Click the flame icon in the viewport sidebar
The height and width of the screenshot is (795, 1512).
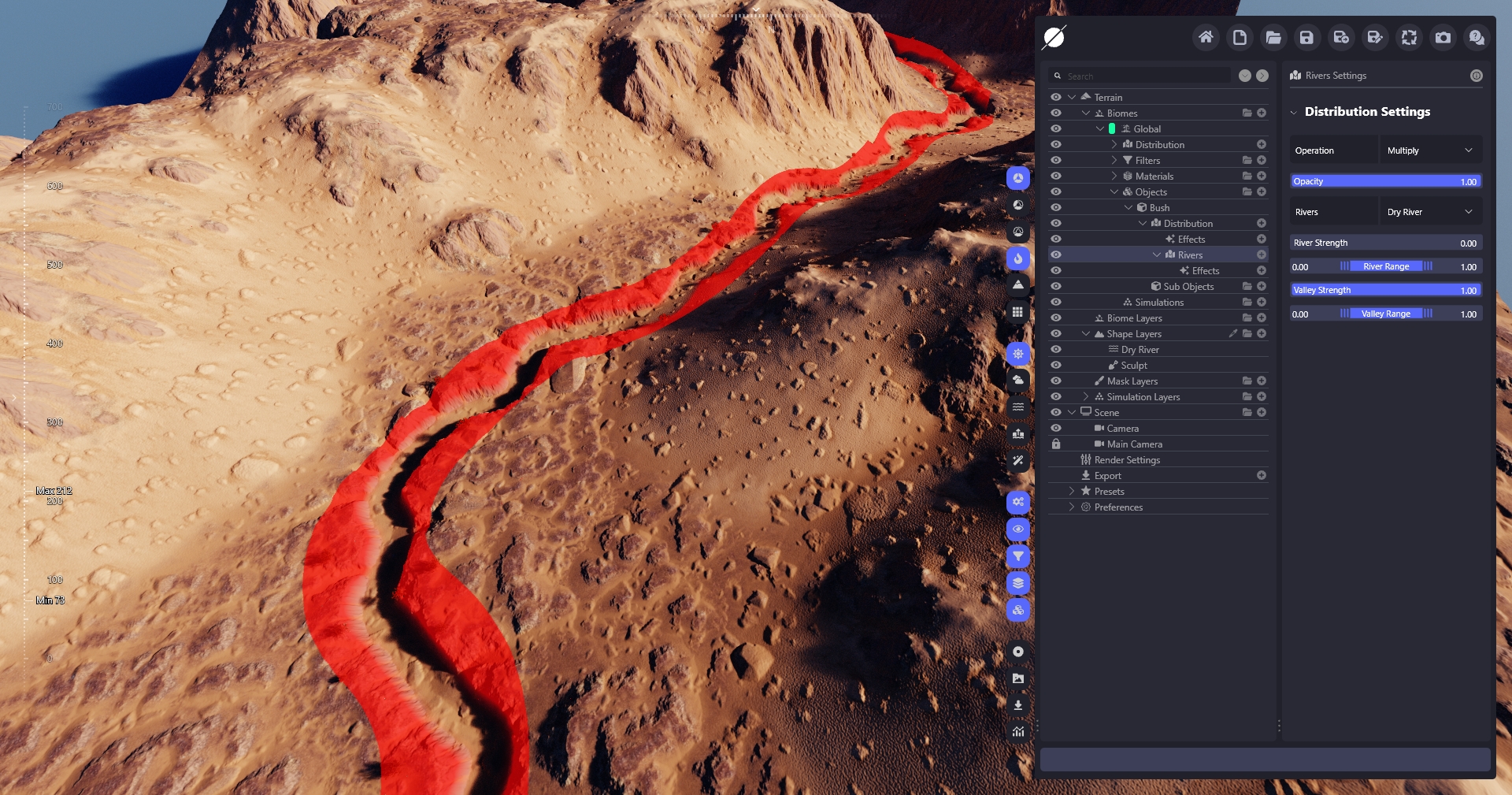pyautogui.click(x=1018, y=258)
